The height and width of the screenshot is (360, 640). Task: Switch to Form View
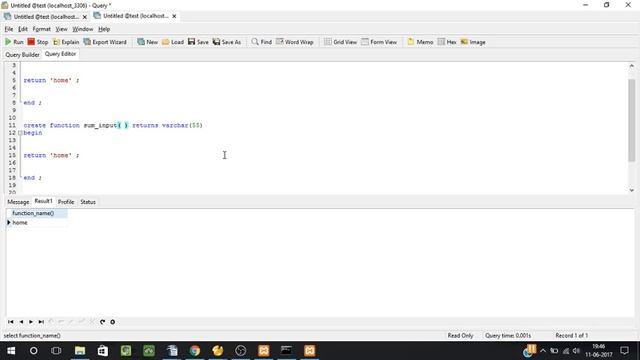pos(379,42)
